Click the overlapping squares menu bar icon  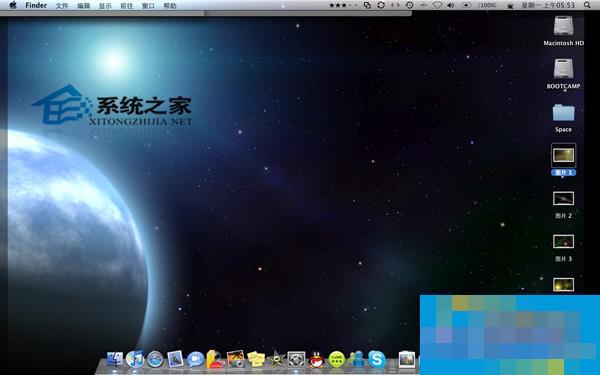(367, 5)
